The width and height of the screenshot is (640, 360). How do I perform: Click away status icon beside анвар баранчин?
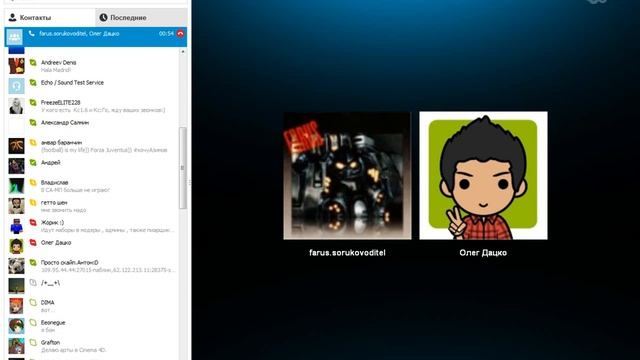[x=33, y=142]
